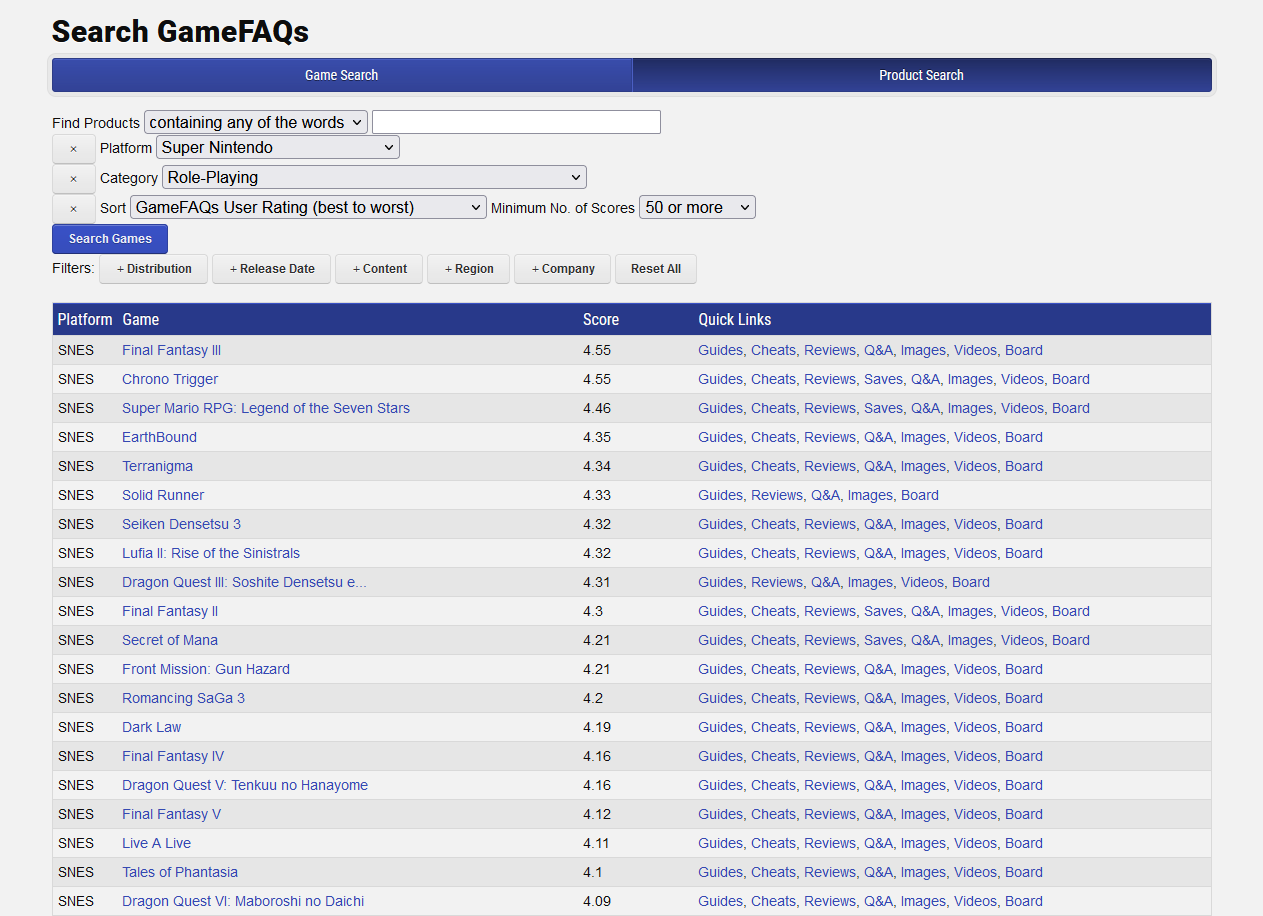Open Board for Secret of Mana
The width and height of the screenshot is (1263, 916).
tap(1071, 640)
